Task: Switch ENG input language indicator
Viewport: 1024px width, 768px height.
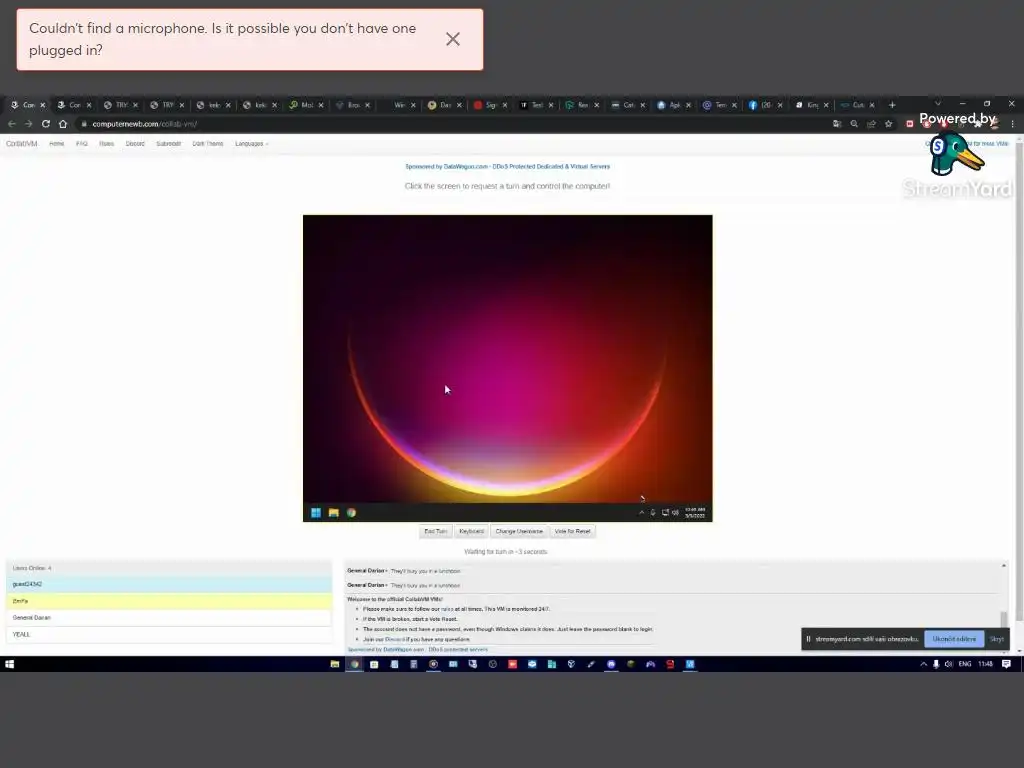Action: pyautogui.click(x=965, y=664)
